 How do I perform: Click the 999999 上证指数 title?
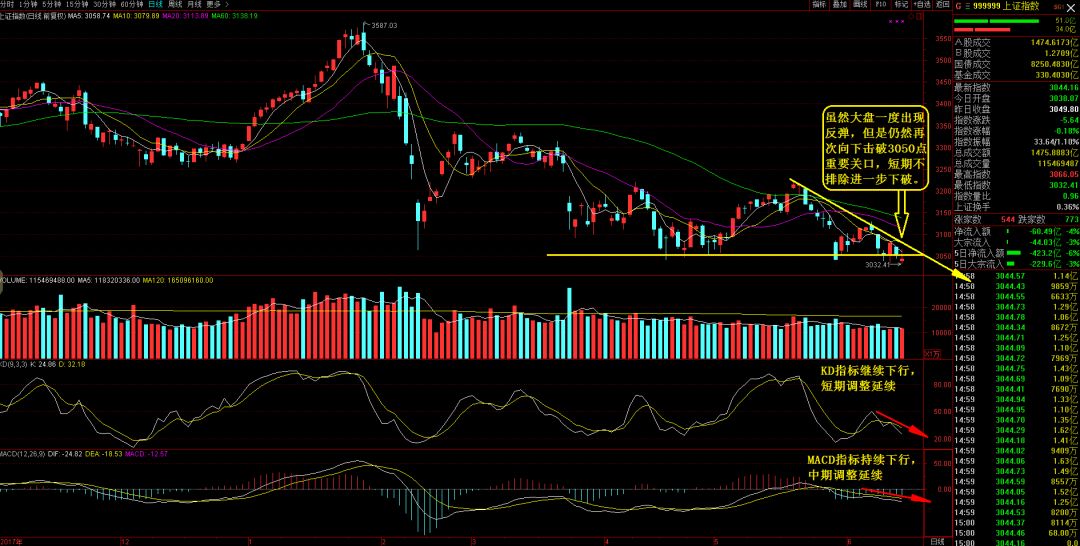[x=1006, y=6]
